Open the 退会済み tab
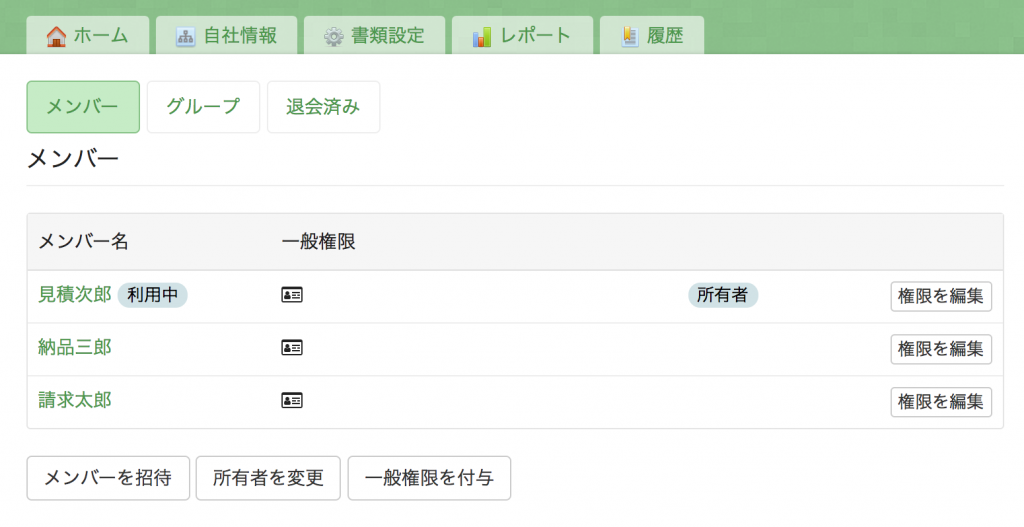This screenshot has height=527, width=1024. [x=323, y=107]
